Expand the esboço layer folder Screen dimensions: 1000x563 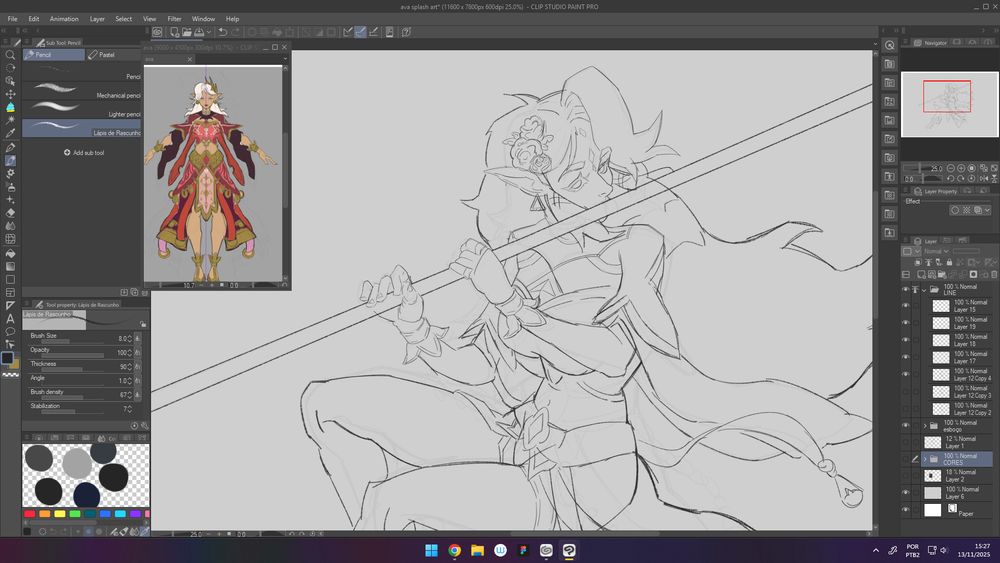924,425
